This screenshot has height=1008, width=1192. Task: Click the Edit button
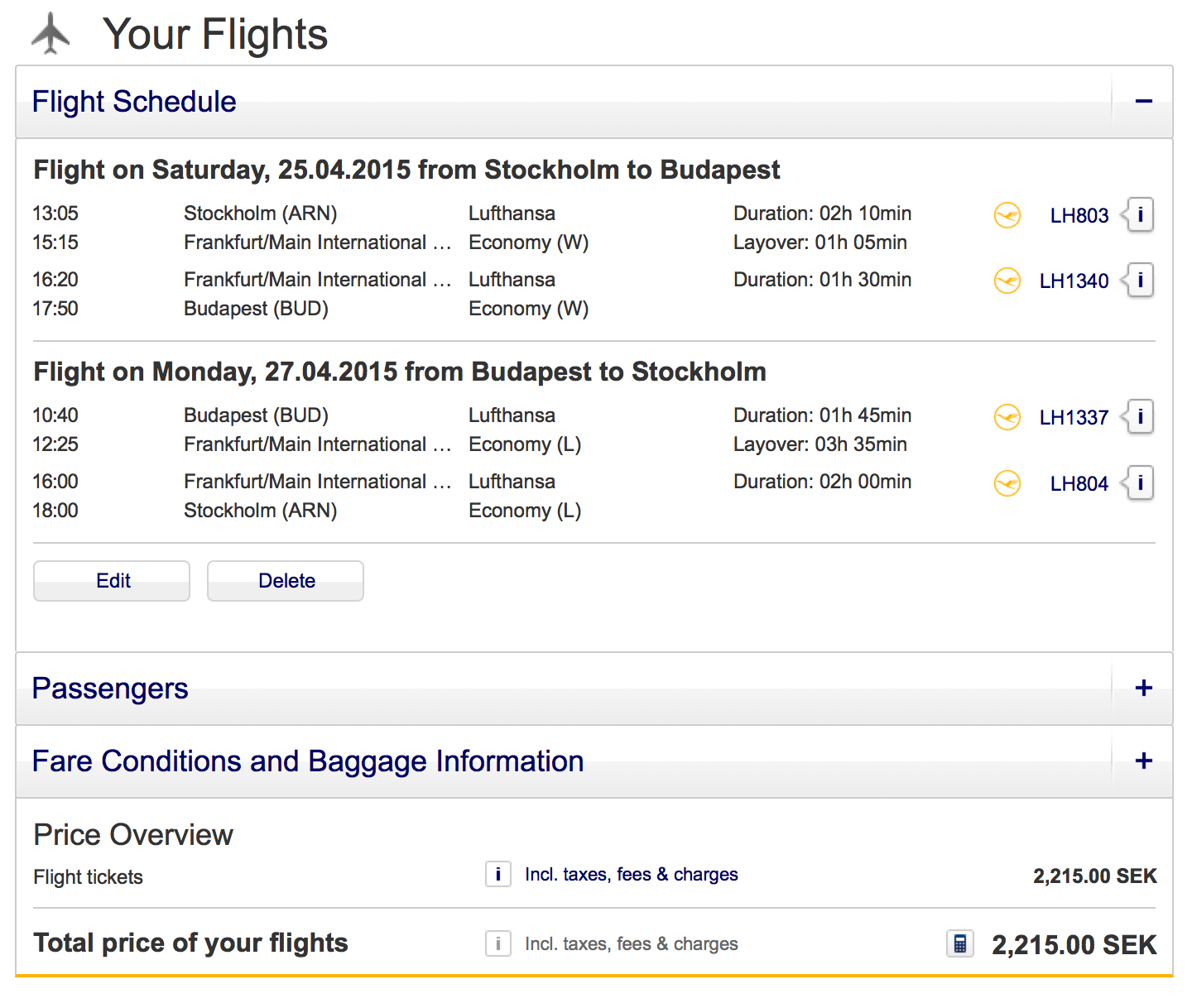tap(112, 581)
